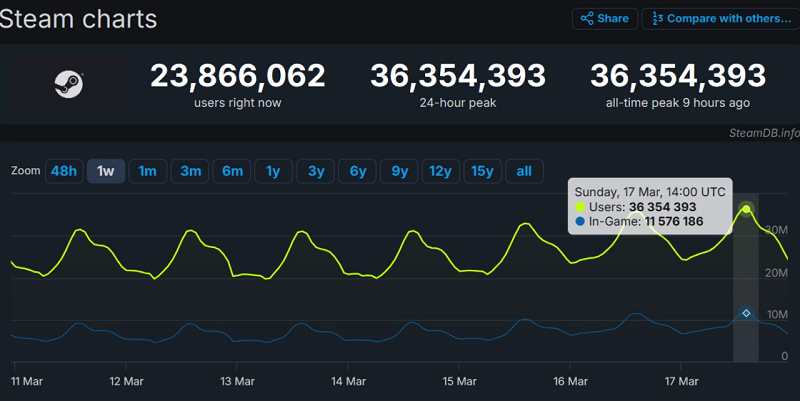Zoom chart to 6m
The image size is (800, 401).
232,171
